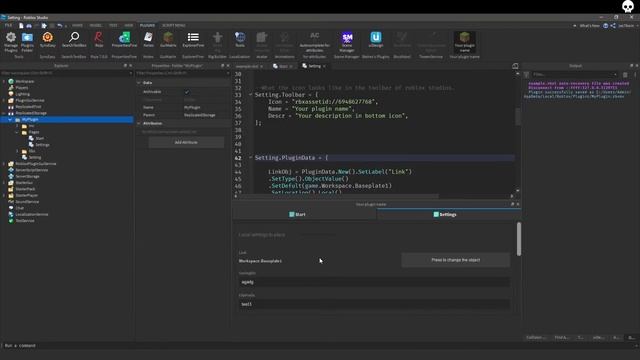This screenshot has width=640, height=360.
Task: Open the Scene Manager plugin
Action: click(347, 42)
